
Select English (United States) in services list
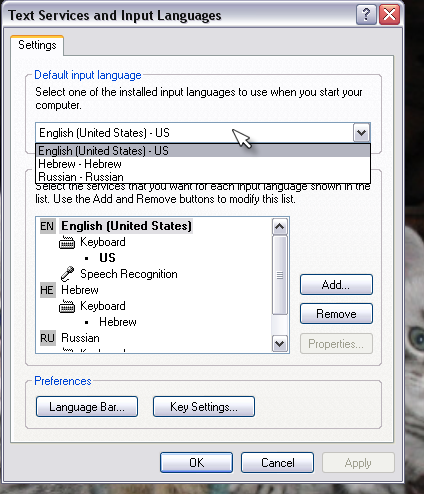point(126,226)
